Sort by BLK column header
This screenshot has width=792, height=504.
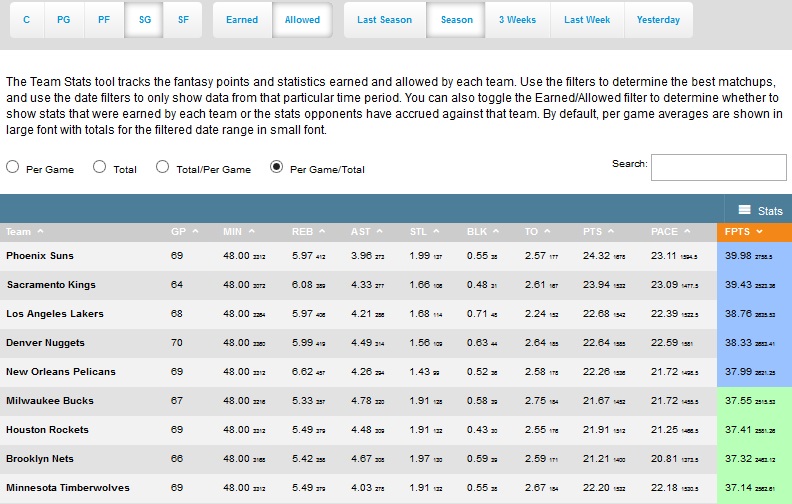482,232
